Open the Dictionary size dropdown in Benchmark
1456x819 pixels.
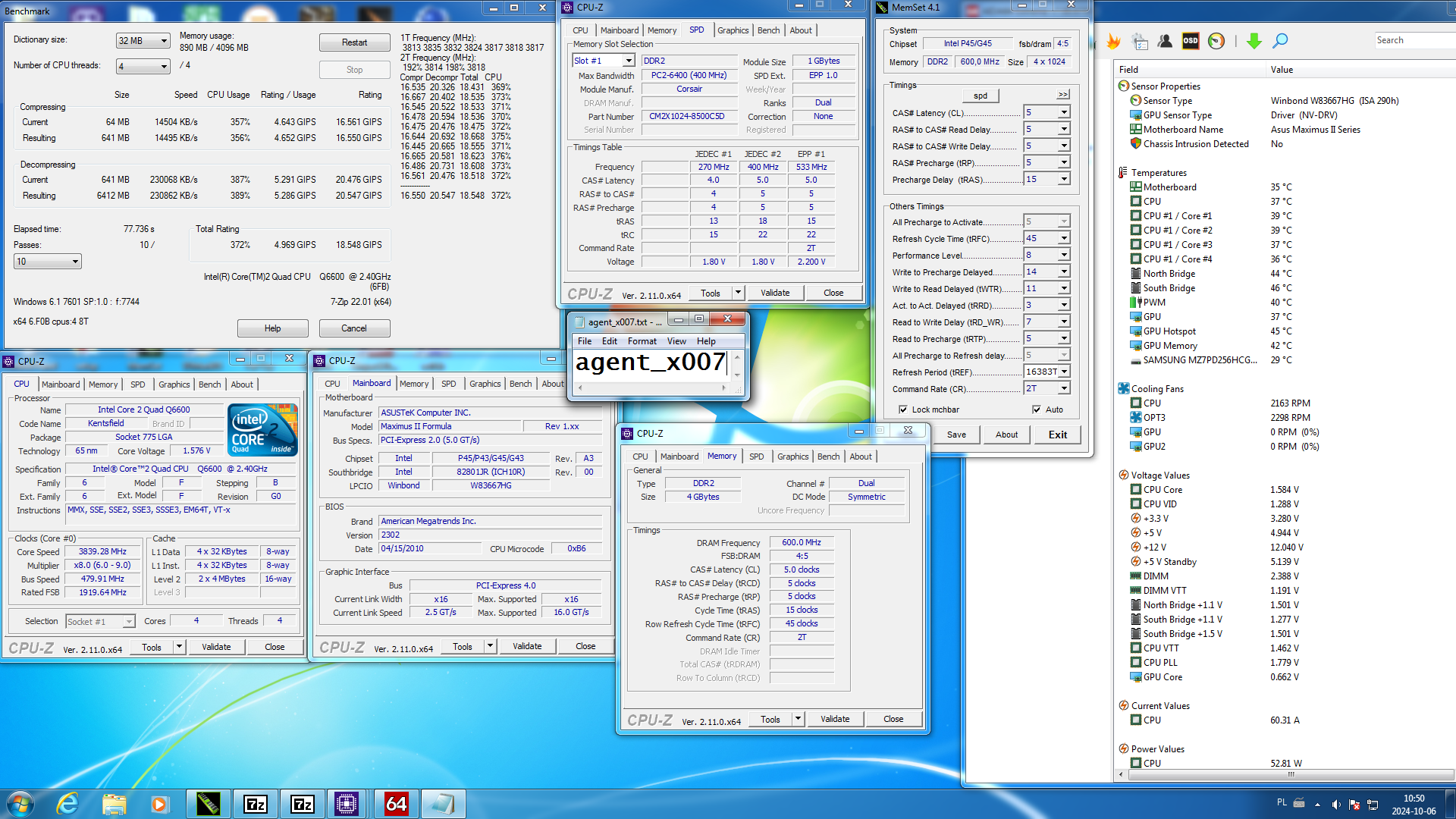[x=143, y=41]
